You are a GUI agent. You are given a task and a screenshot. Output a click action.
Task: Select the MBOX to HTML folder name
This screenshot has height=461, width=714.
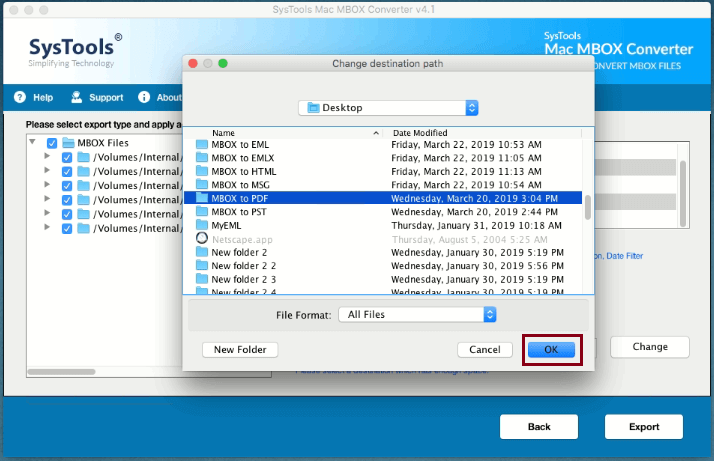click(x=244, y=171)
